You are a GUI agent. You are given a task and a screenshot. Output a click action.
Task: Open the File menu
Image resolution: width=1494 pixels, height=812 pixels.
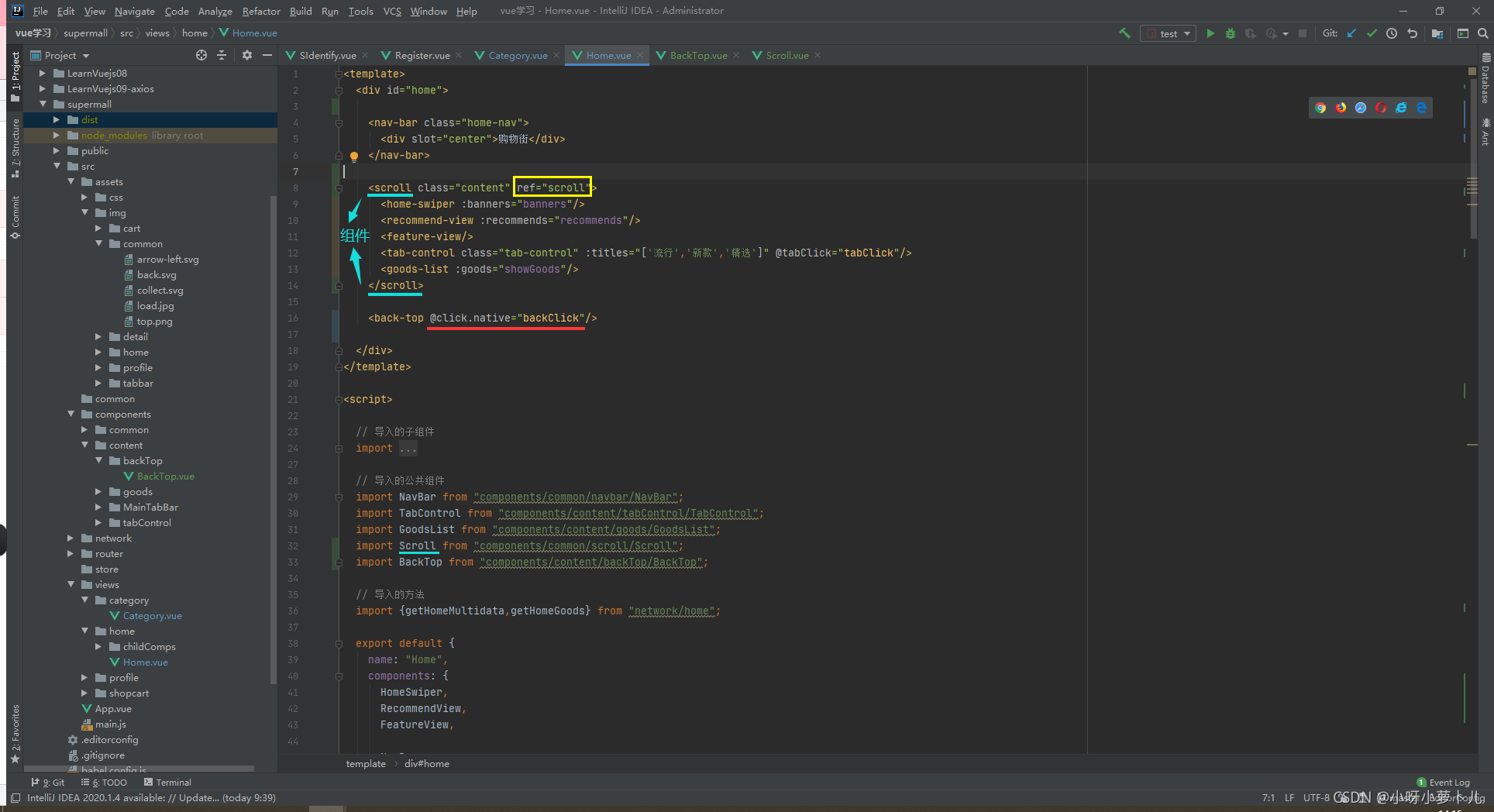(40, 11)
